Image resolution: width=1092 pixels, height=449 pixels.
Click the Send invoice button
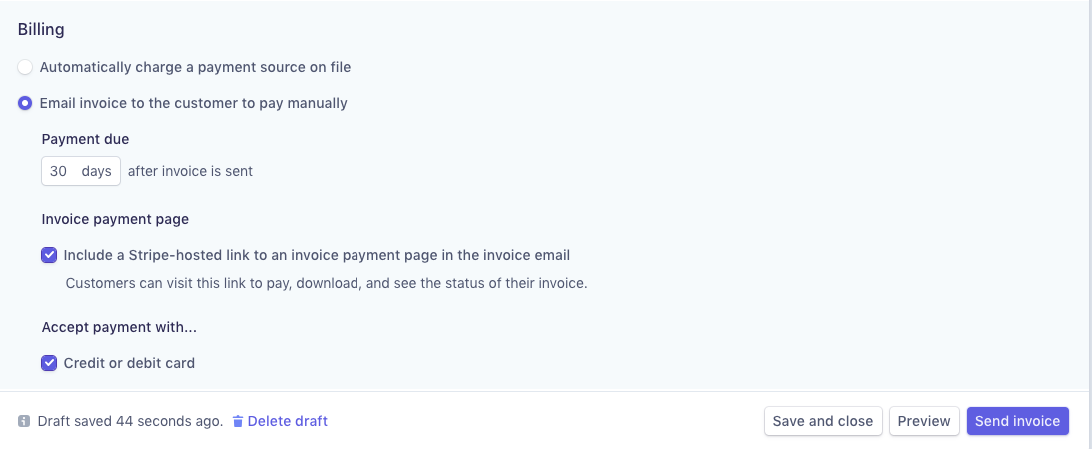tap(1017, 421)
